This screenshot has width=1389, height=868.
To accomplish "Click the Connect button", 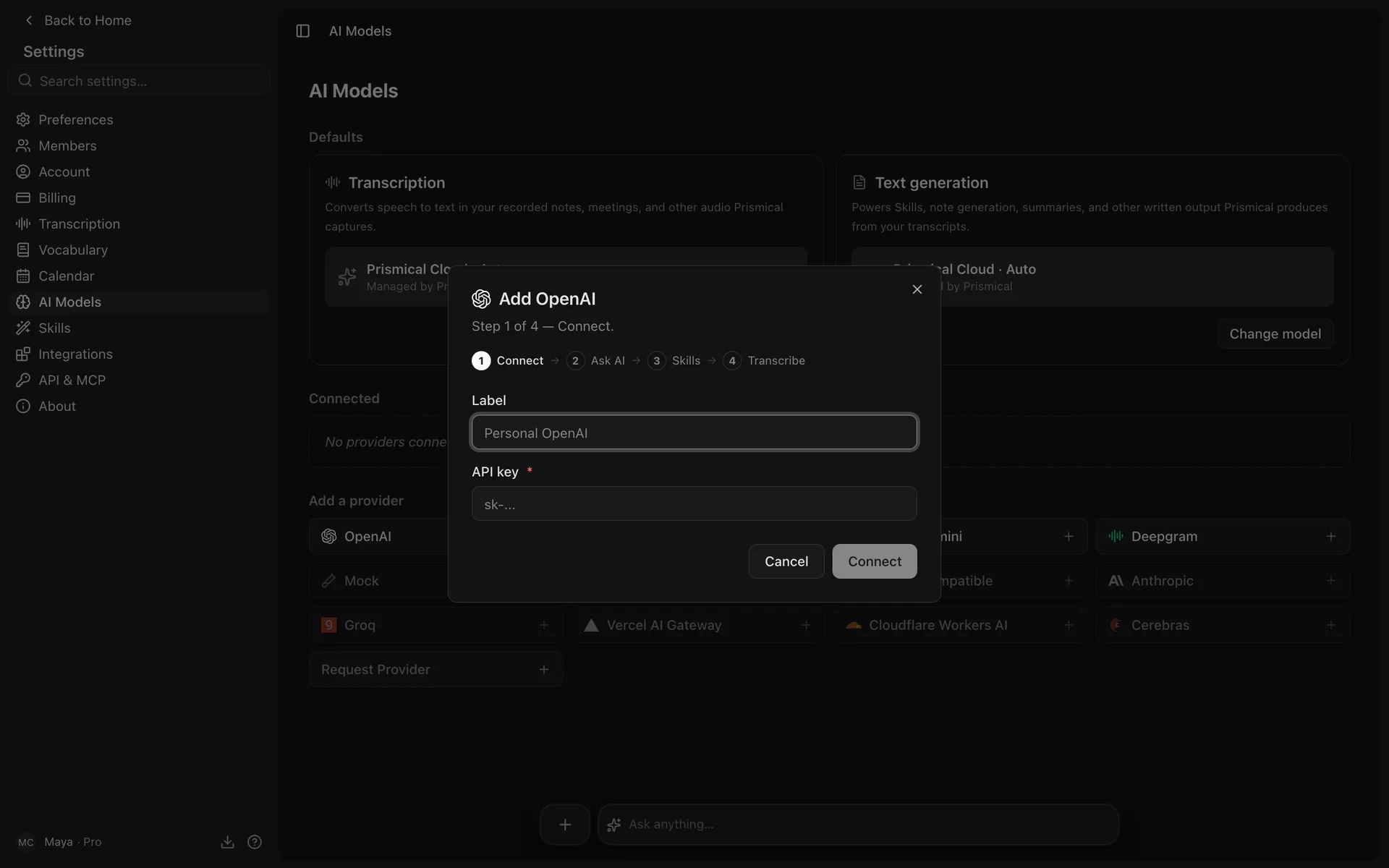I will [x=874, y=561].
